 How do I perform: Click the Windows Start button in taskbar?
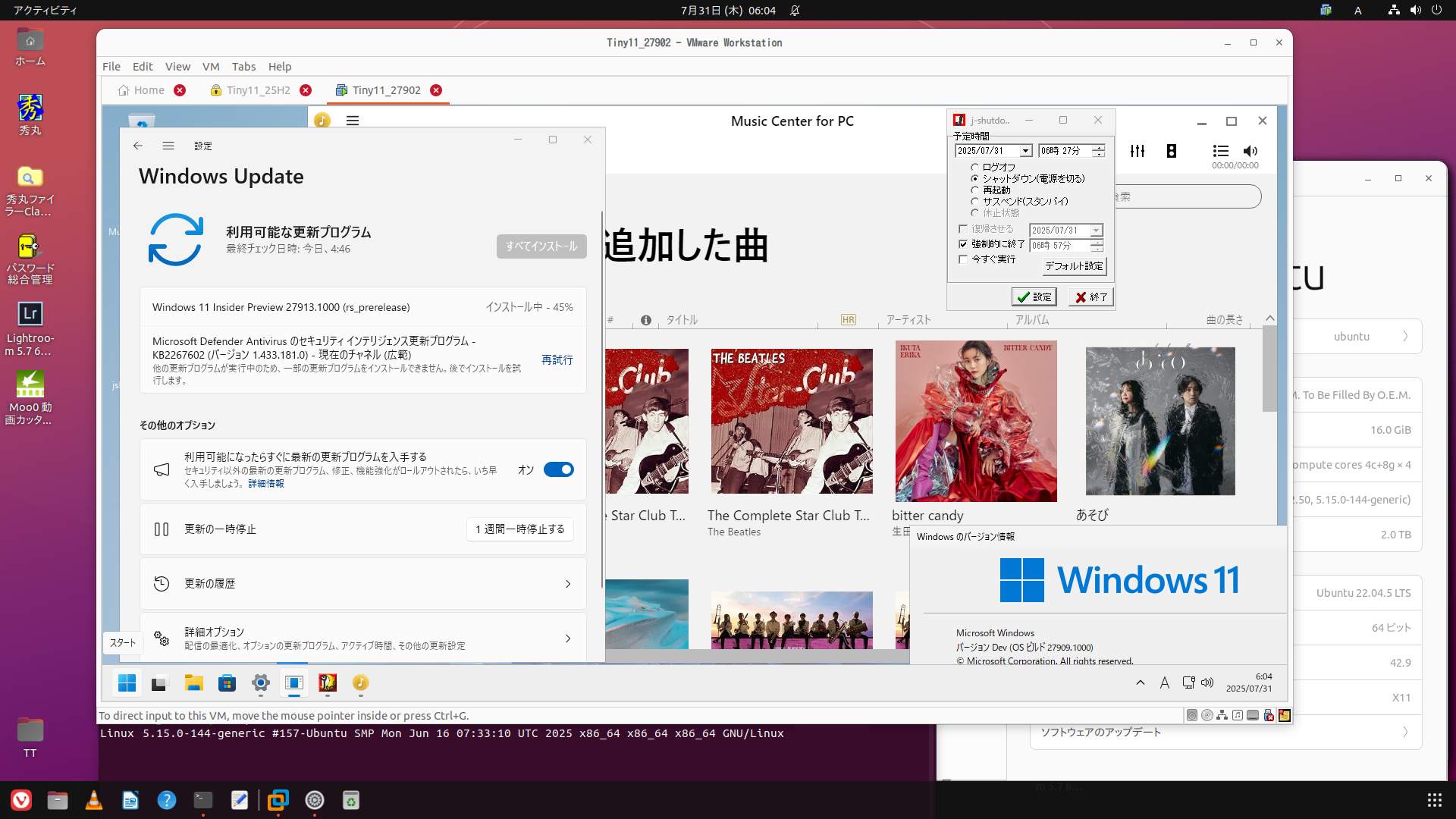coord(127,683)
